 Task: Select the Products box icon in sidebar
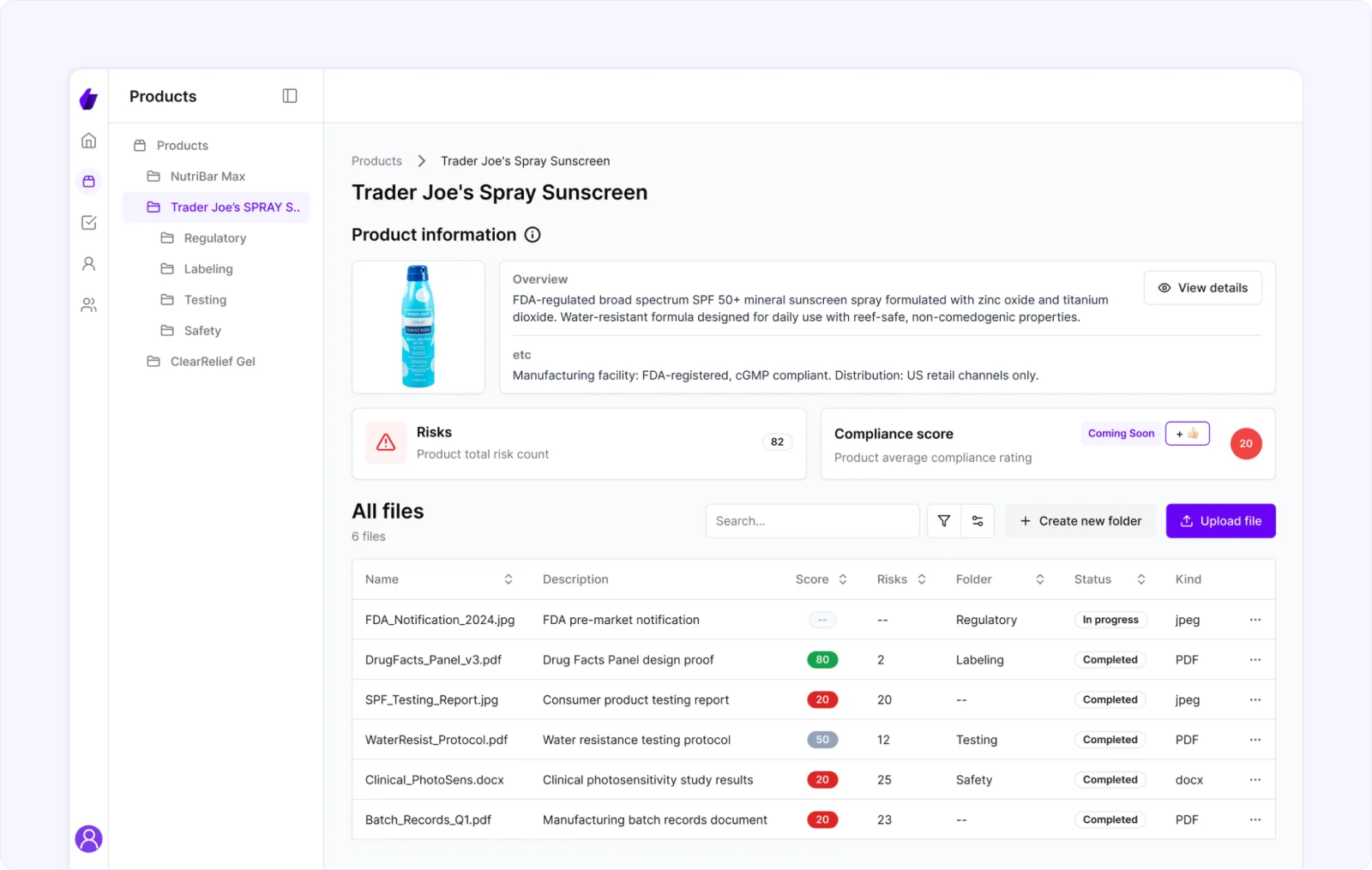88,181
